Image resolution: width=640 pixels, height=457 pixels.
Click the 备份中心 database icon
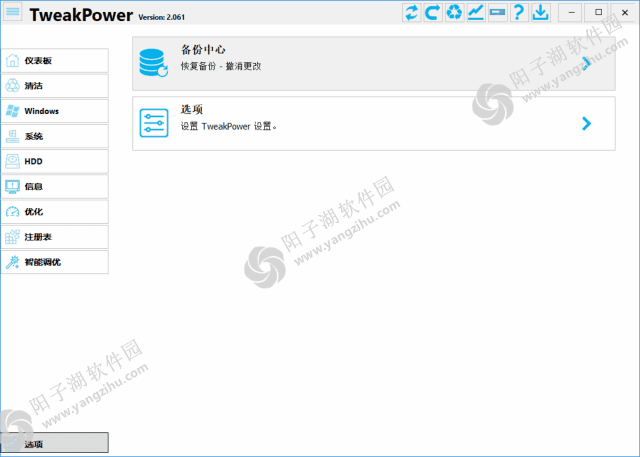[x=153, y=62]
